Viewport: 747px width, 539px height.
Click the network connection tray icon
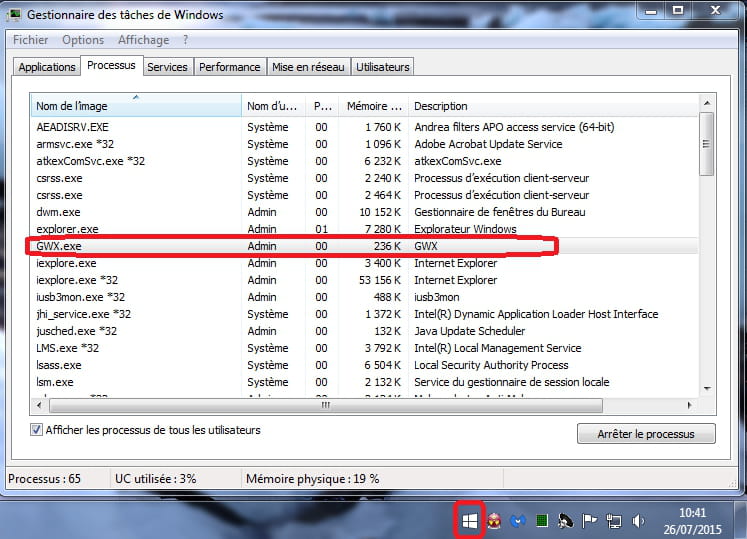point(614,521)
